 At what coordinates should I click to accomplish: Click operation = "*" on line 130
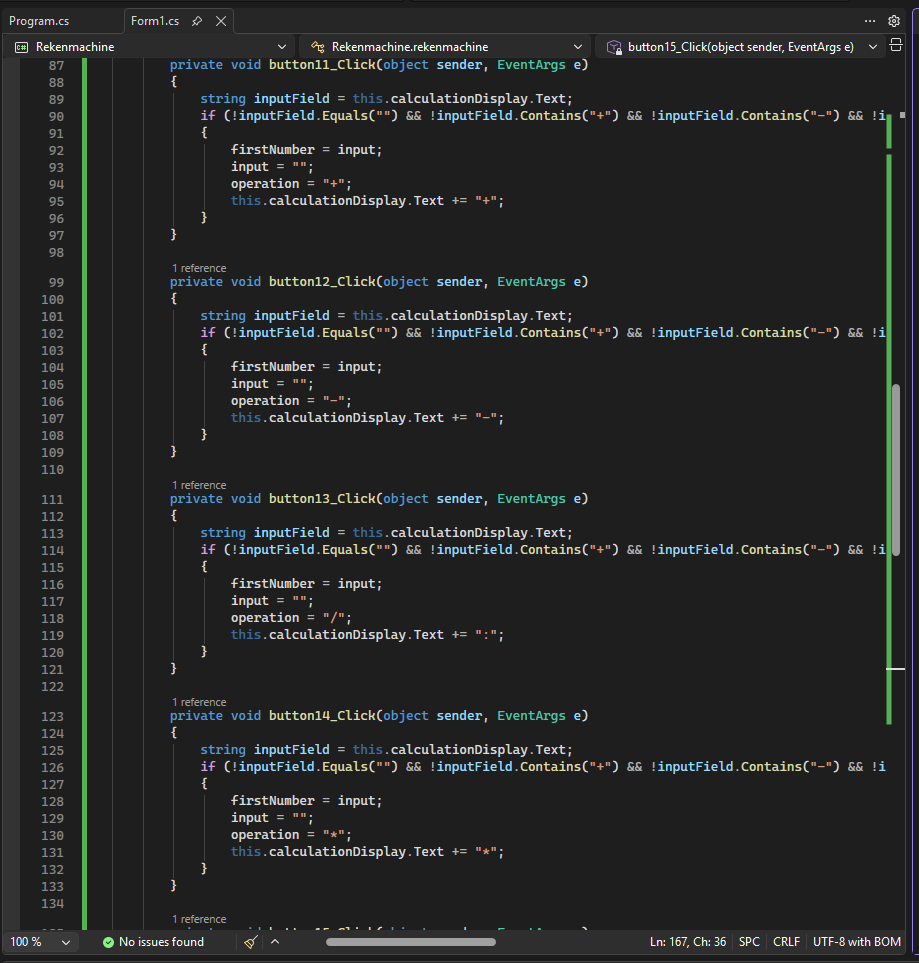tap(291, 835)
